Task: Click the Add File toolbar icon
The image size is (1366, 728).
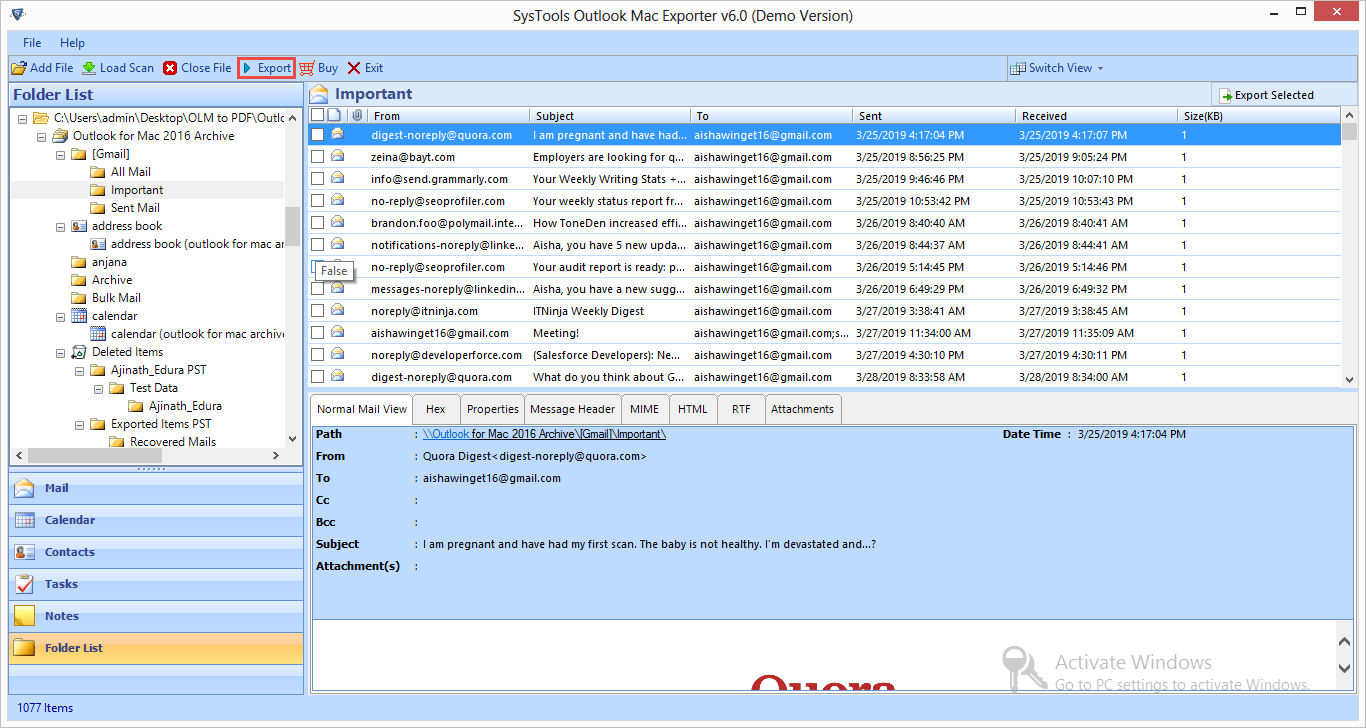Action: tap(19, 68)
